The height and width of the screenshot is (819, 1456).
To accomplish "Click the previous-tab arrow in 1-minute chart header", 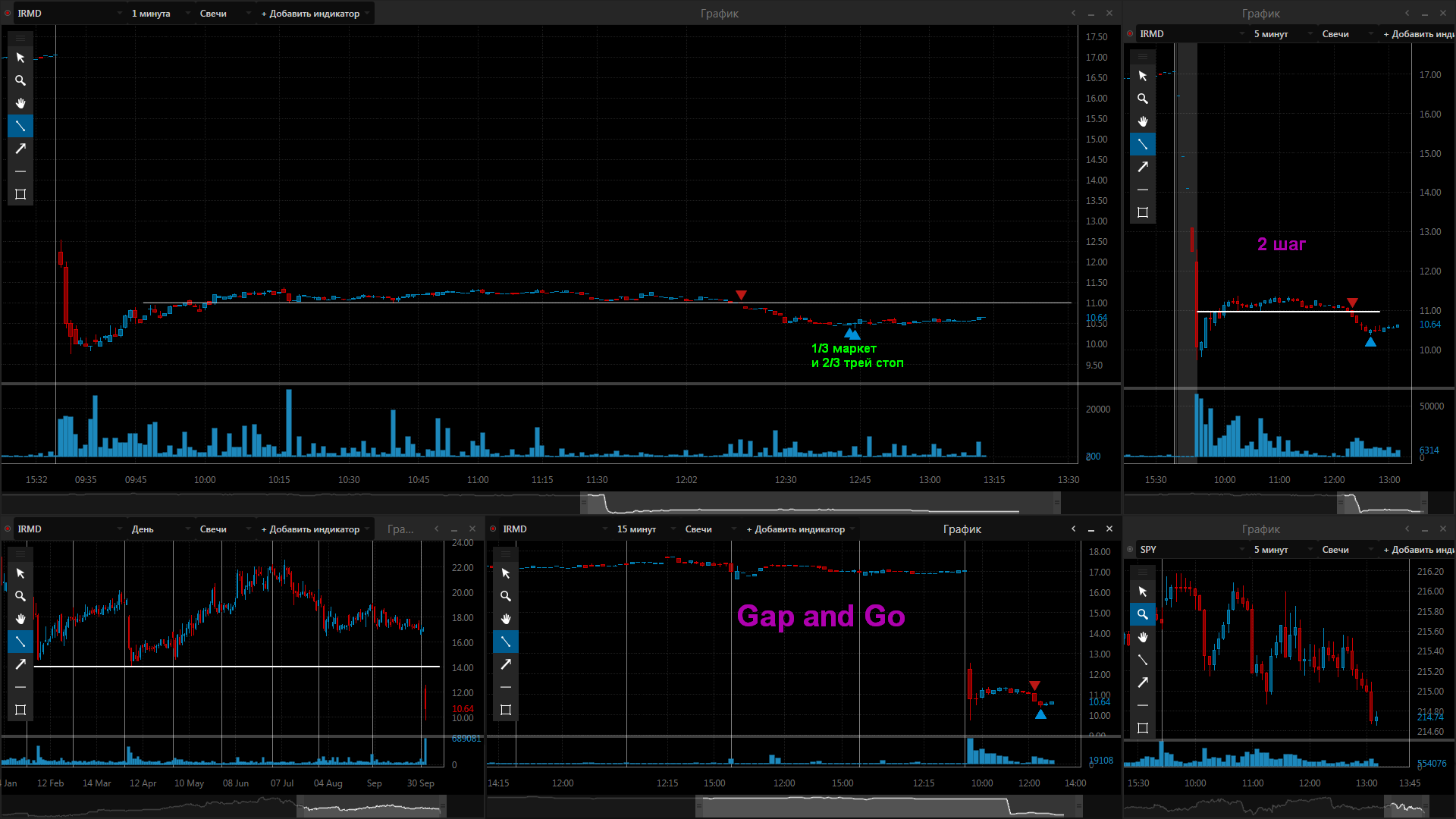I will click(1073, 13).
